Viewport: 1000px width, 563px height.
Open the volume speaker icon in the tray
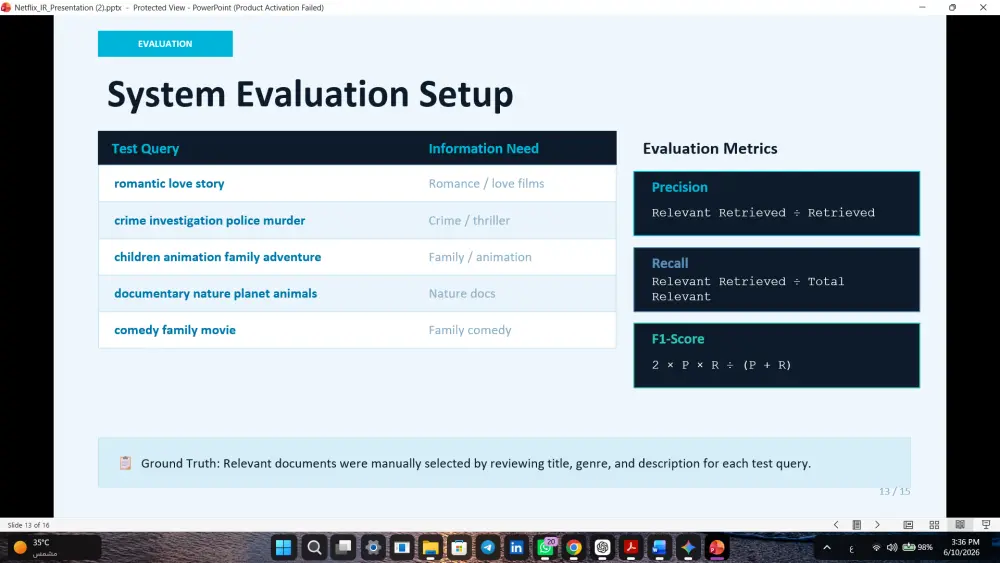click(892, 548)
